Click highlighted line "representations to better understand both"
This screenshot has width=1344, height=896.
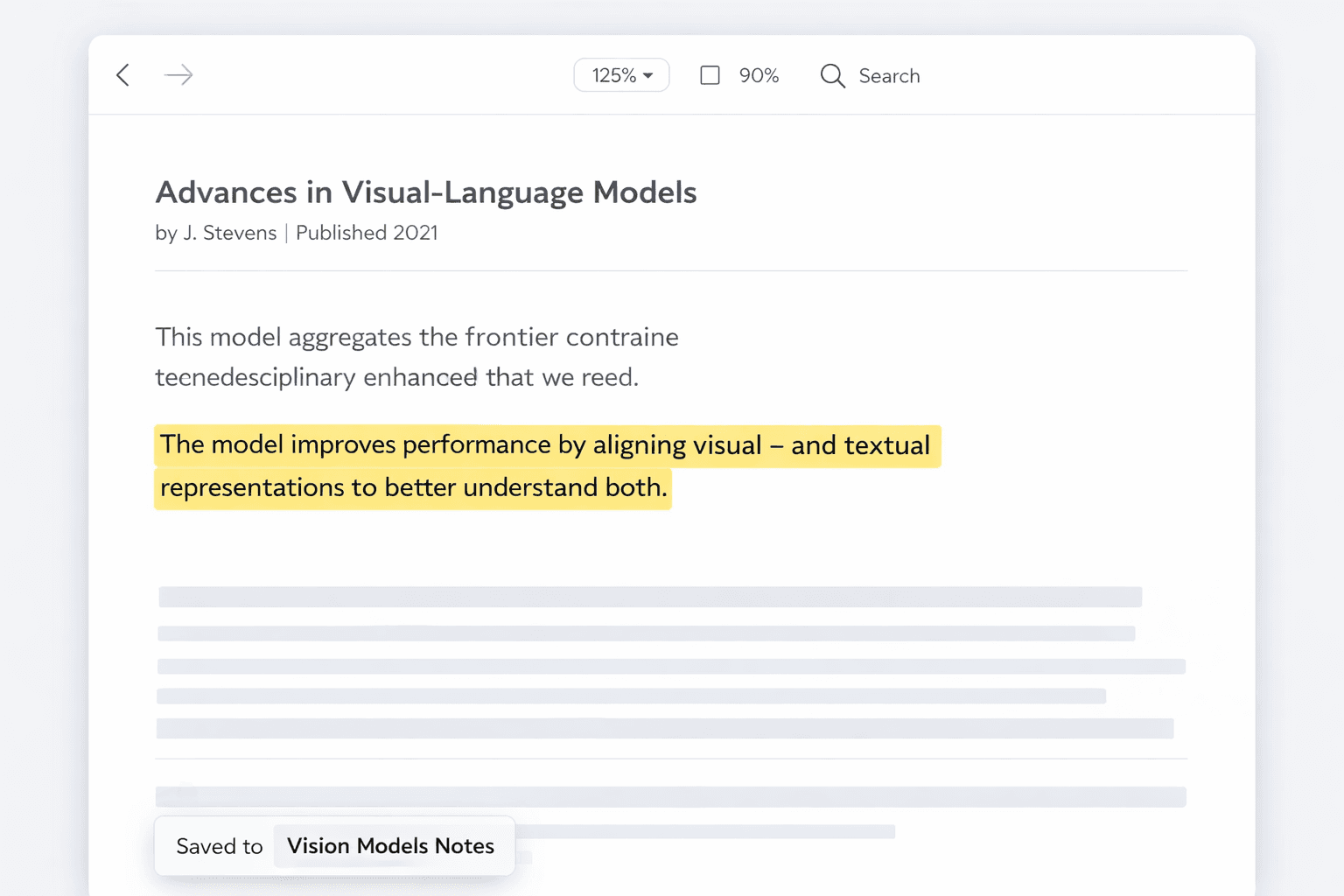pos(412,487)
